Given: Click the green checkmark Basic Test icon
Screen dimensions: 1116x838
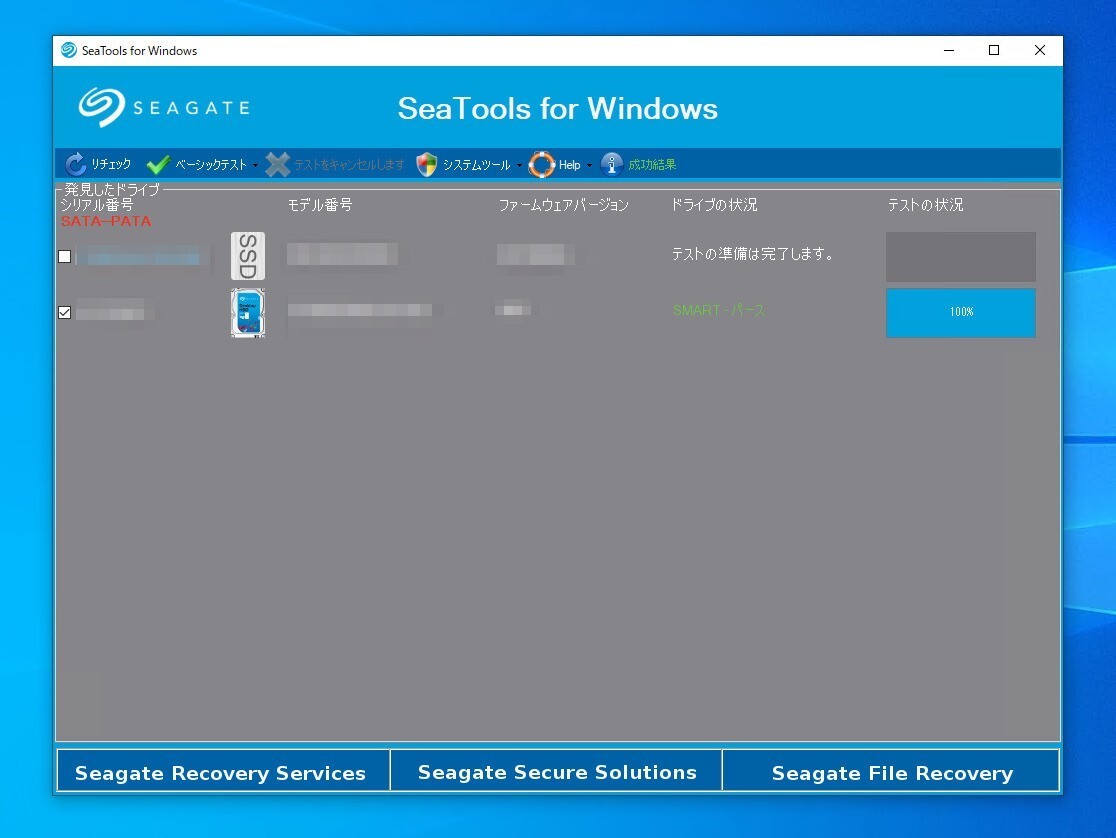Looking at the screenshot, I should coord(158,165).
